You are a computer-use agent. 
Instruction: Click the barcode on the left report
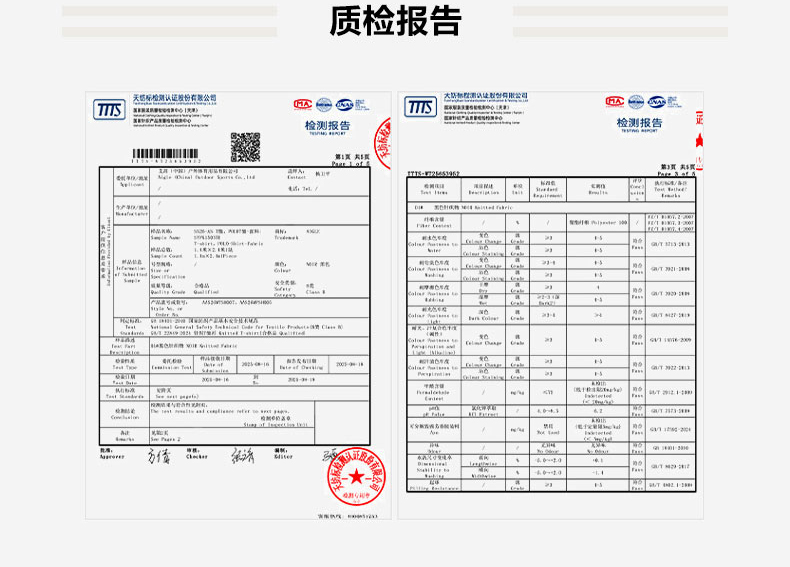click(168, 155)
